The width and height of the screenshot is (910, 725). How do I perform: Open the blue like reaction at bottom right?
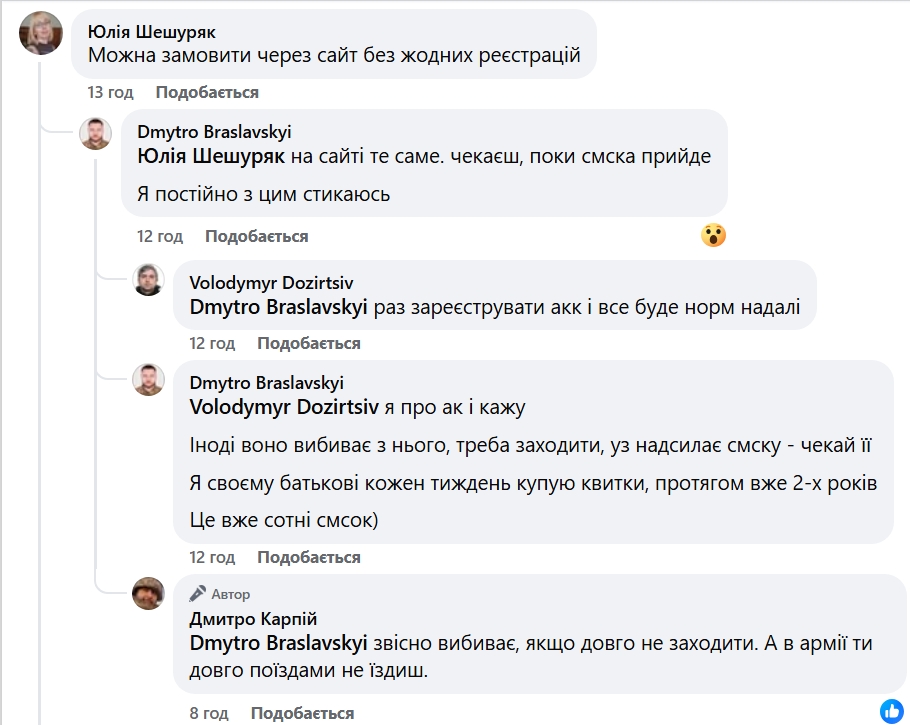892,711
